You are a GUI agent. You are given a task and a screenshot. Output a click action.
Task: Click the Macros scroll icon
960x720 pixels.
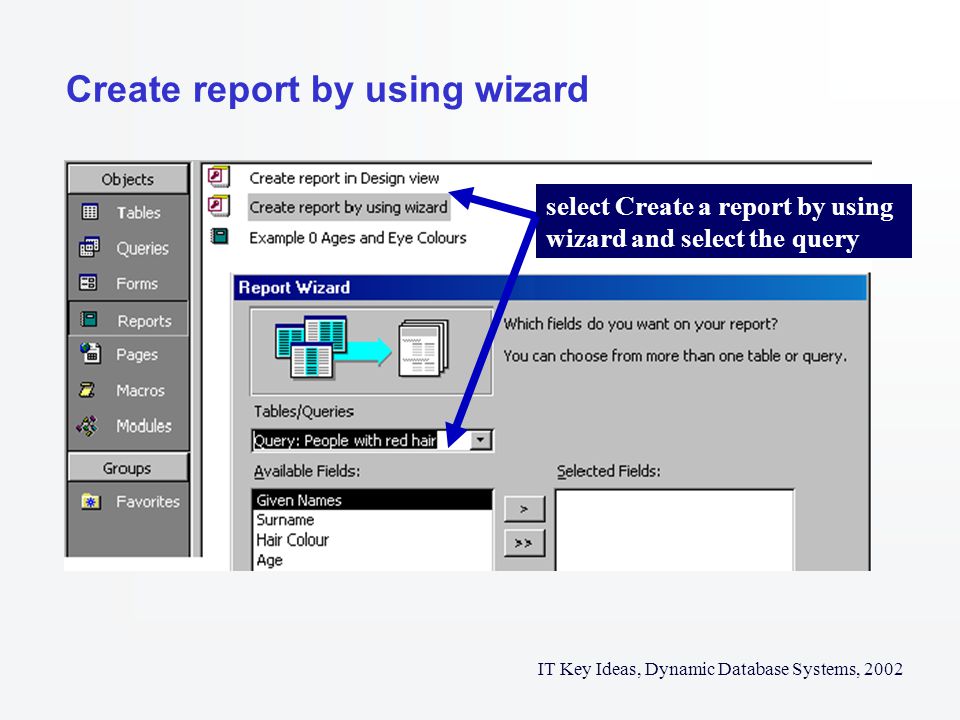coord(87,389)
